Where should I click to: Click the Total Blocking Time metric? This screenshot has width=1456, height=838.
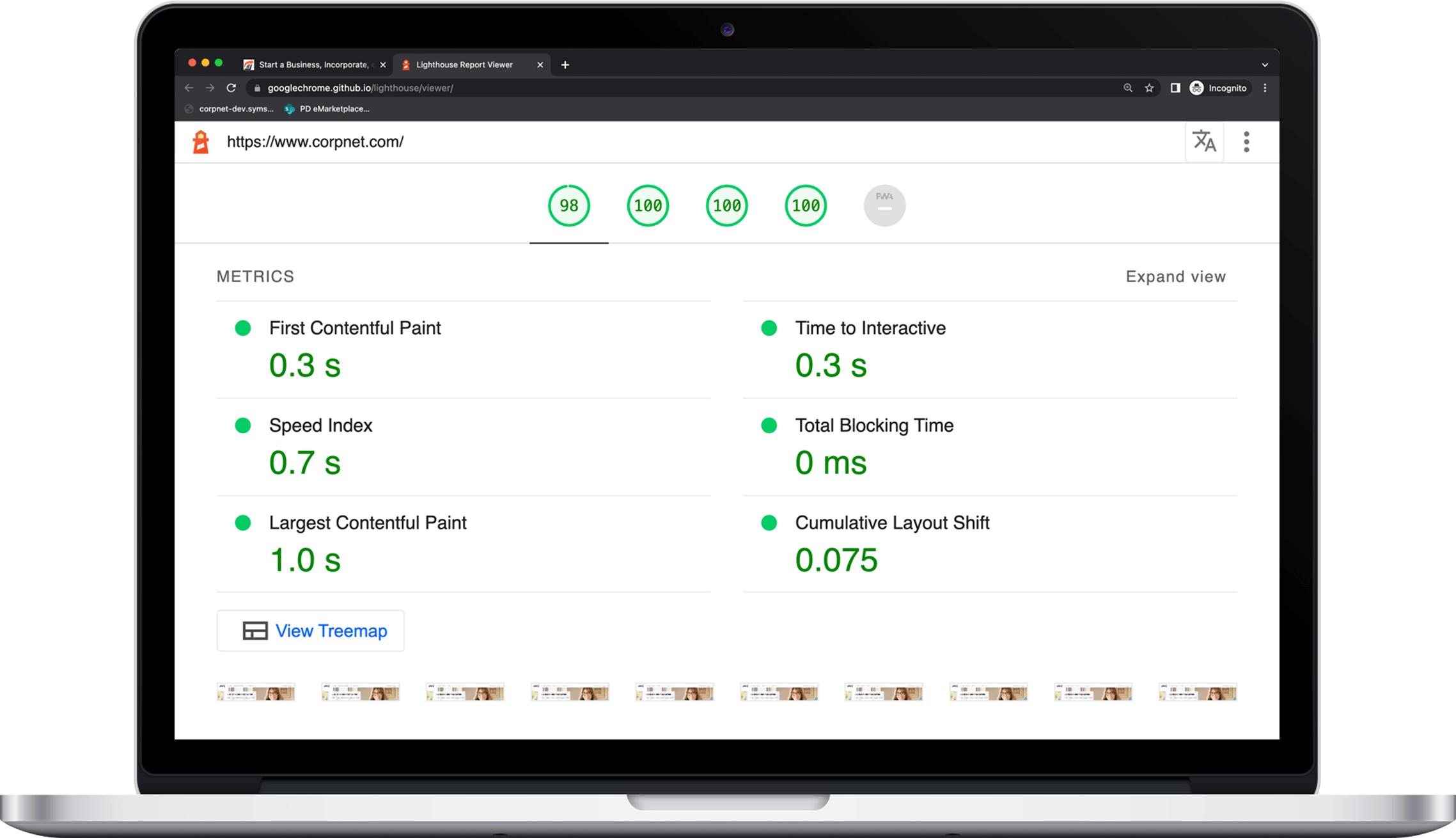click(874, 425)
